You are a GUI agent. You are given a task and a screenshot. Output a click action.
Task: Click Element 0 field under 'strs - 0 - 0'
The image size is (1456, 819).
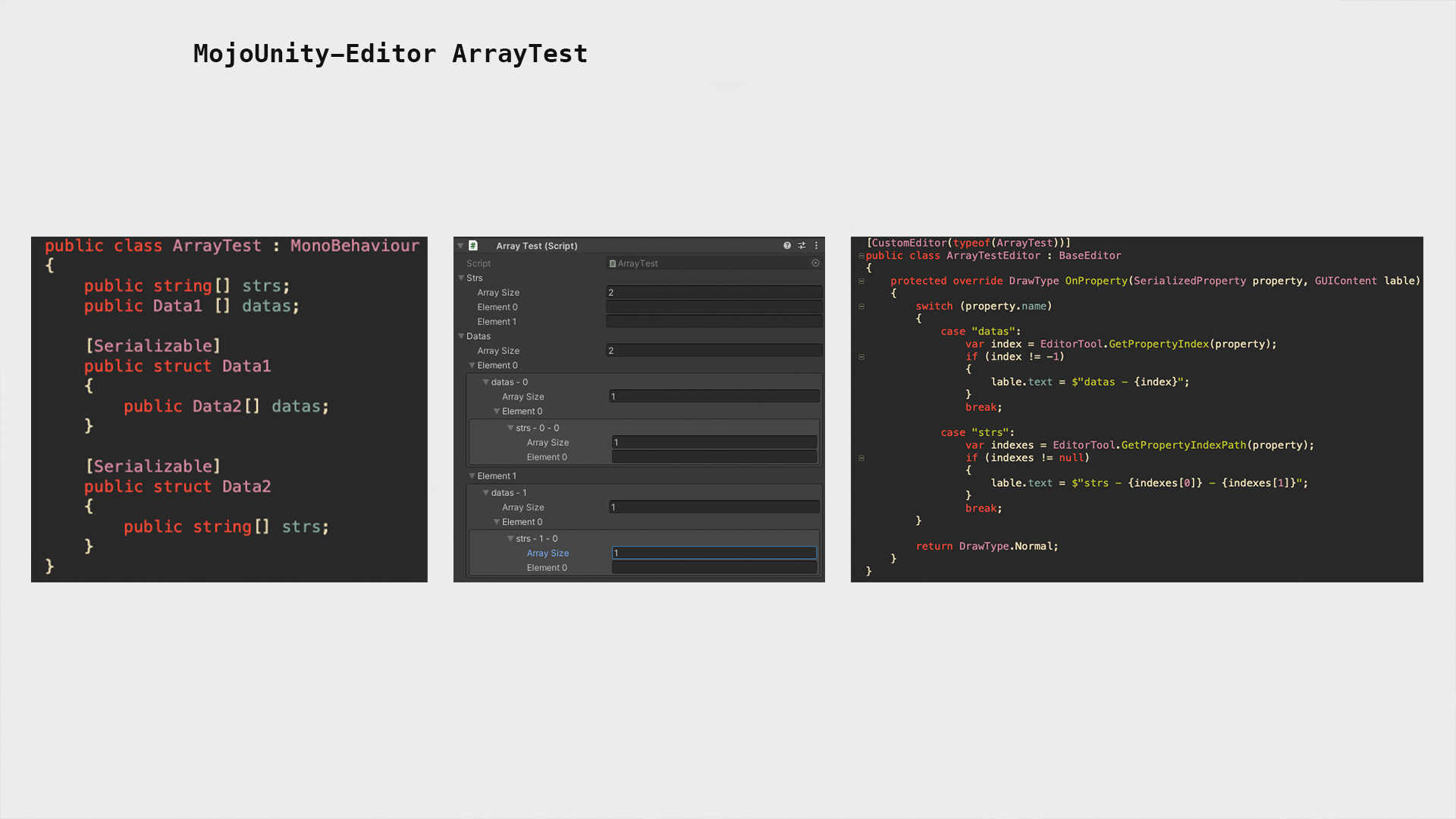pos(714,457)
